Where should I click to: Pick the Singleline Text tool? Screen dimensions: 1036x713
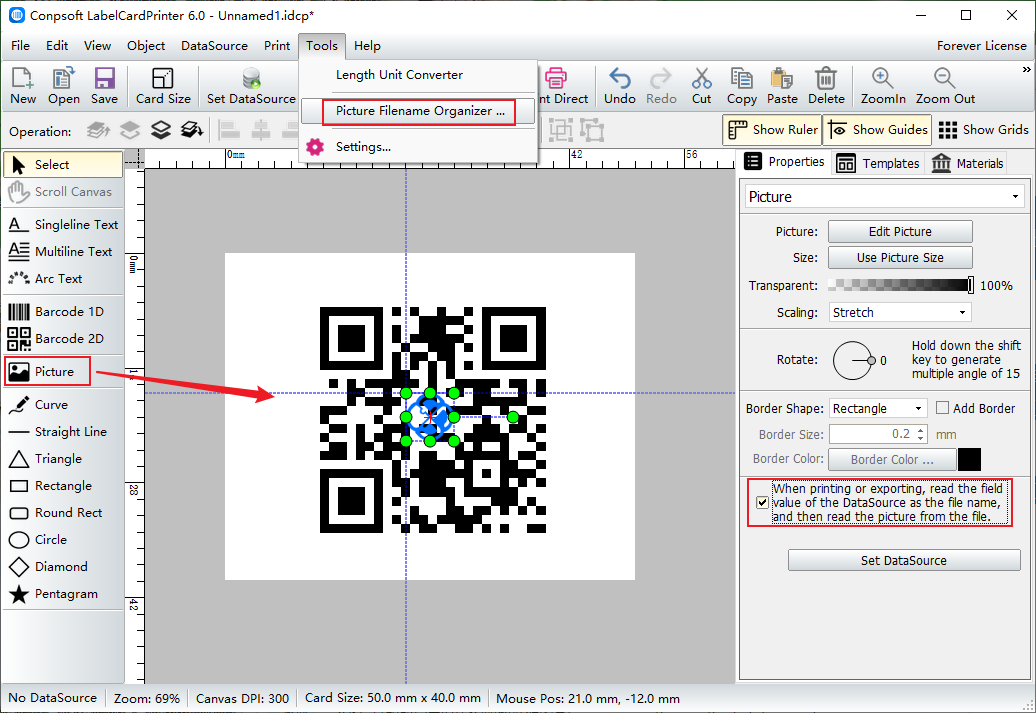(63, 225)
